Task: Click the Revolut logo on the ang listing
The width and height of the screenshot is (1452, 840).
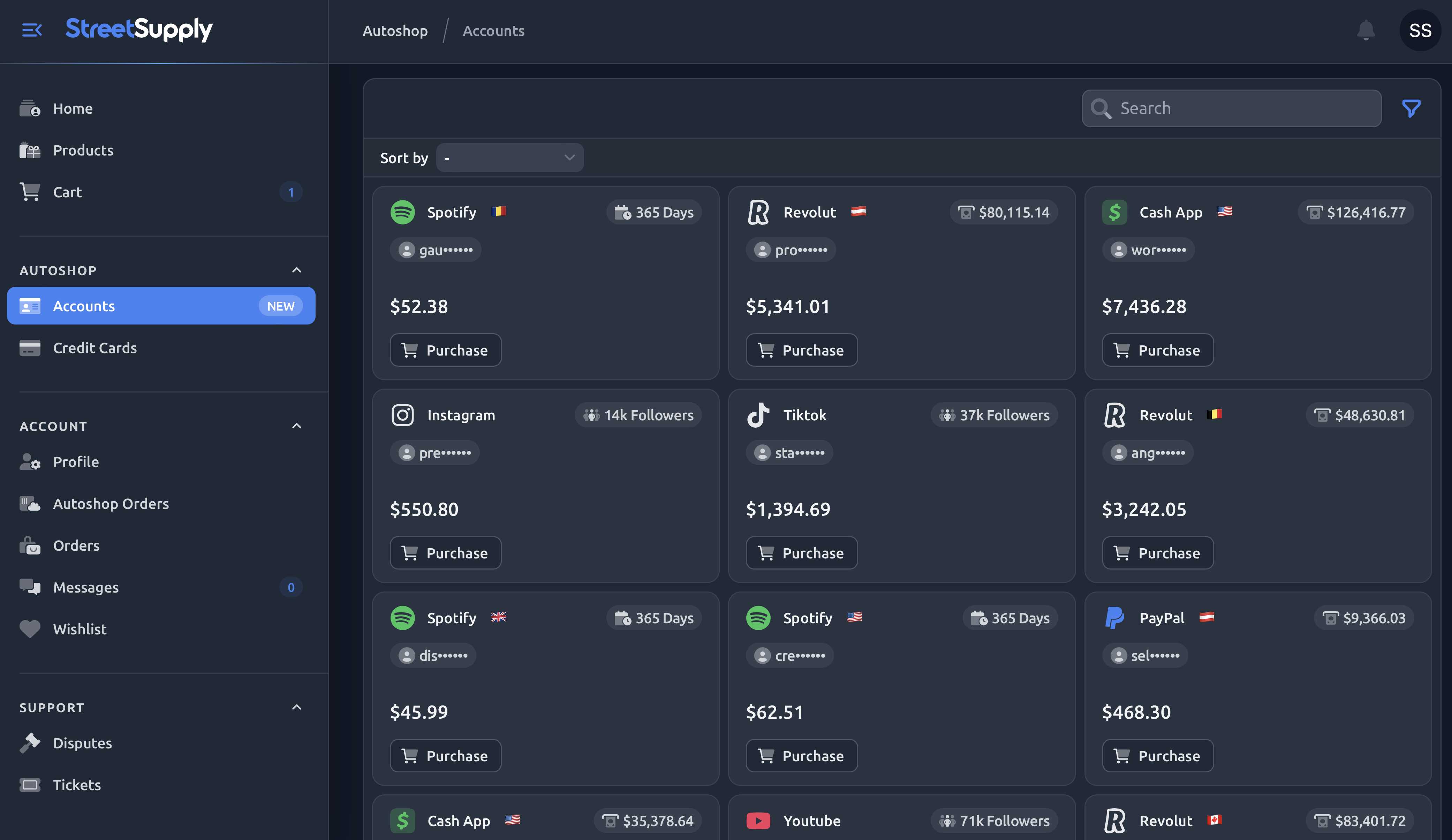Action: (x=1114, y=415)
